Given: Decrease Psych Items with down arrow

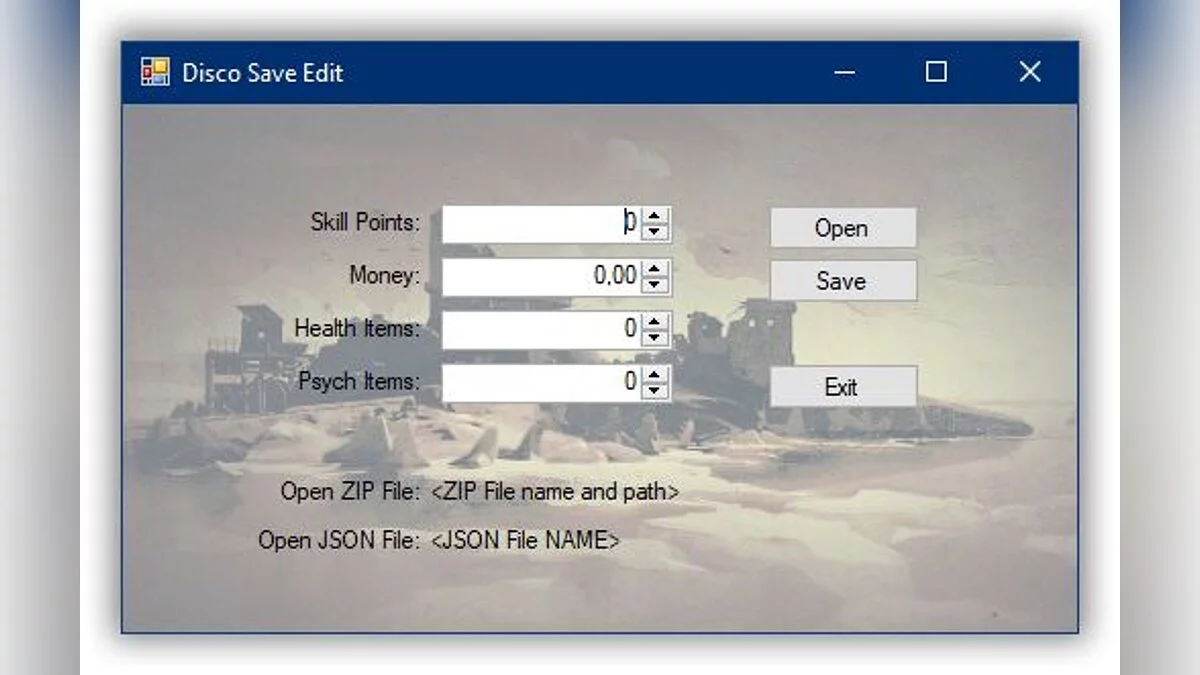Looking at the screenshot, I should click(x=655, y=391).
